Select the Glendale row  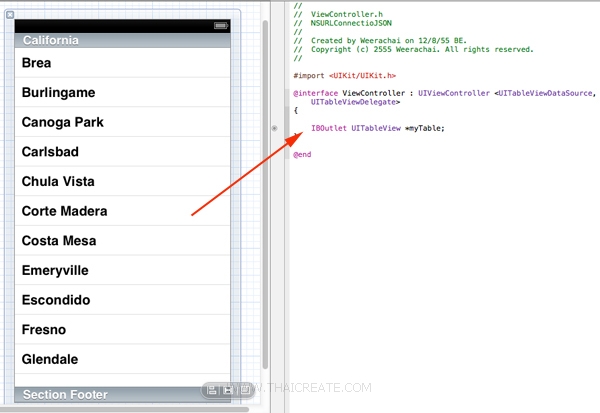tap(122, 359)
